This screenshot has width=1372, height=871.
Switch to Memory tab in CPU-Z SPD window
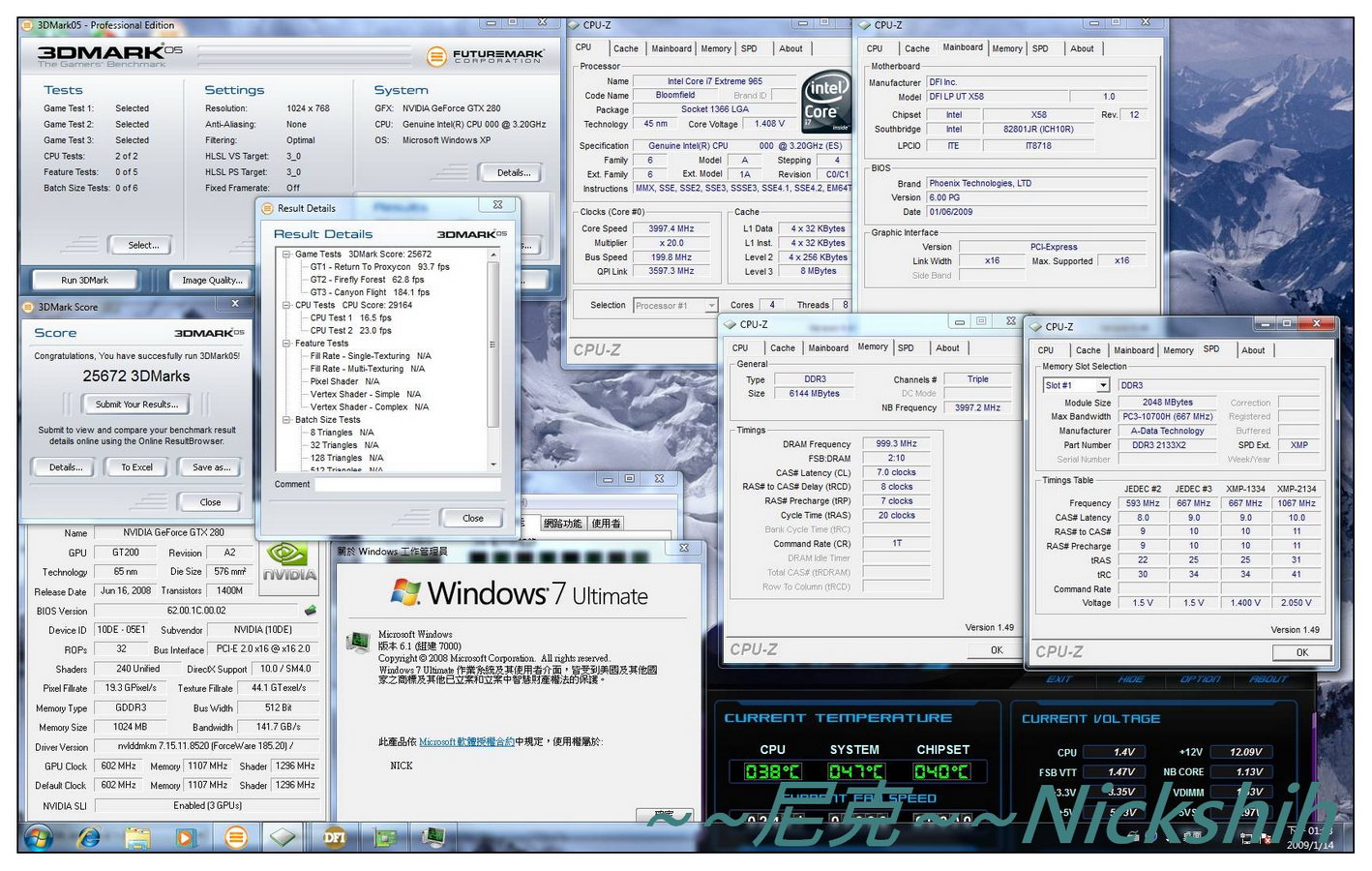click(1178, 350)
